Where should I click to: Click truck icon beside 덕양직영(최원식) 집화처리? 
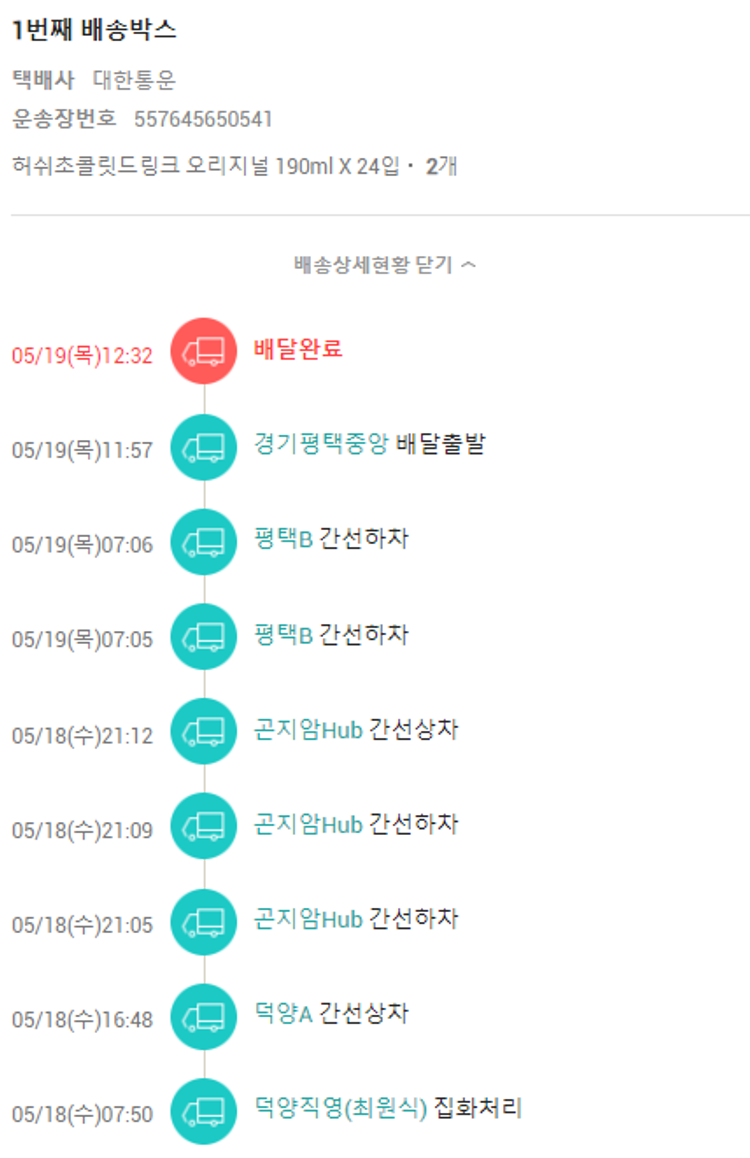(x=204, y=1111)
